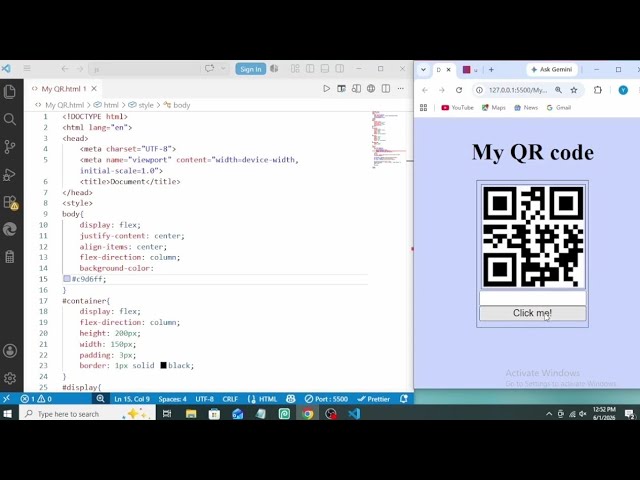Click the black color swatch on line 23
The width and height of the screenshot is (640, 480).
pyautogui.click(x=163, y=365)
